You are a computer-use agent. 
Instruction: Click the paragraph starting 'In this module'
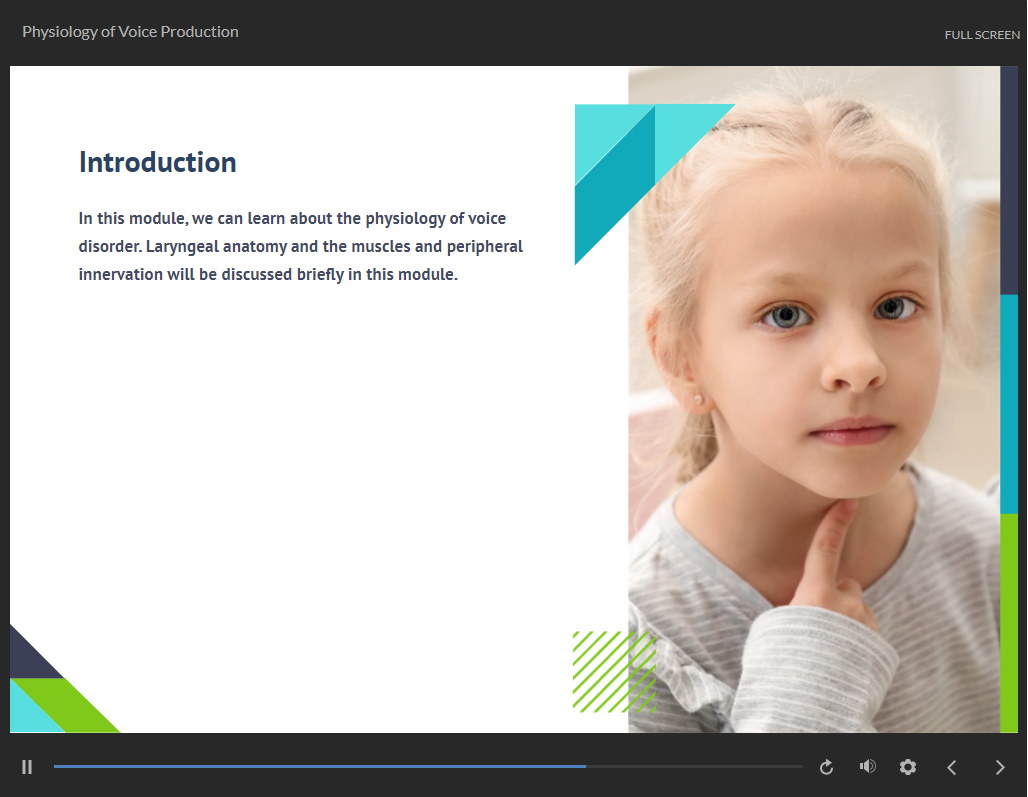coord(301,246)
